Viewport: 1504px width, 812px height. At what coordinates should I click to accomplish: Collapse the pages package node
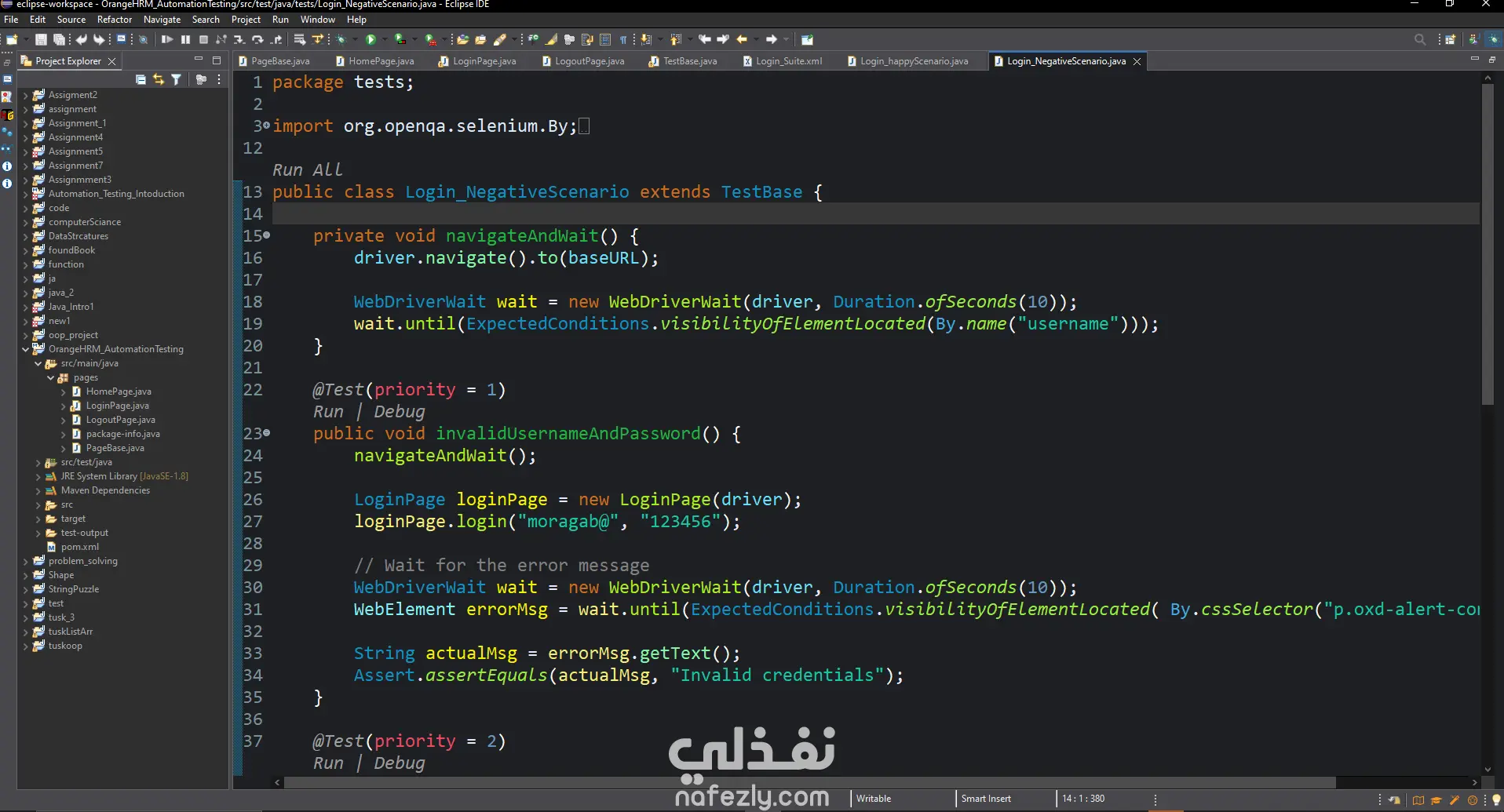coord(51,377)
